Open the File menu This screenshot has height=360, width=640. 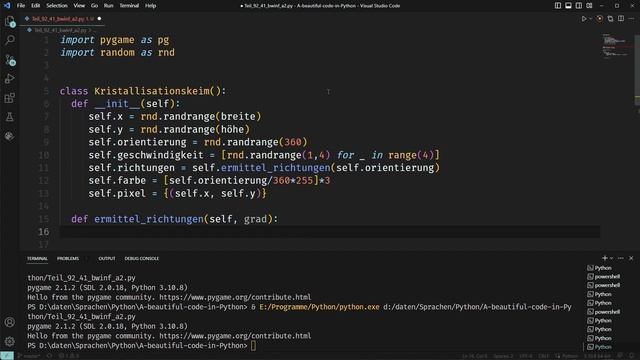[21, 6]
